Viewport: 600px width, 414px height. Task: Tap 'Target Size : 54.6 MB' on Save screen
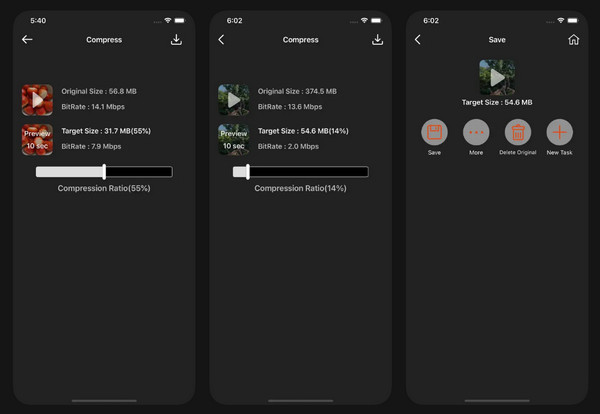point(497,103)
